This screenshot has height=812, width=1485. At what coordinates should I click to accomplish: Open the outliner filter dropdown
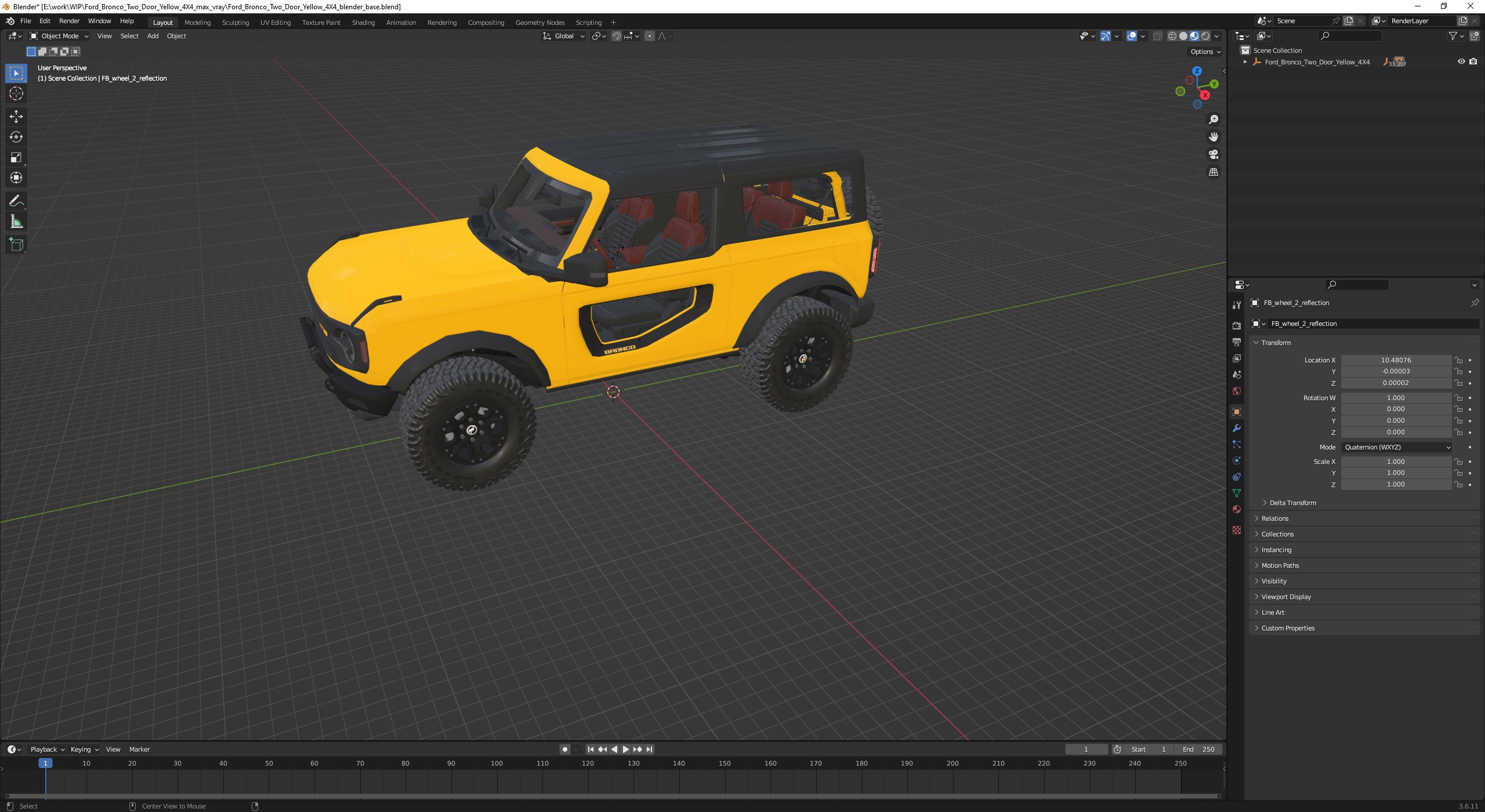point(1456,36)
